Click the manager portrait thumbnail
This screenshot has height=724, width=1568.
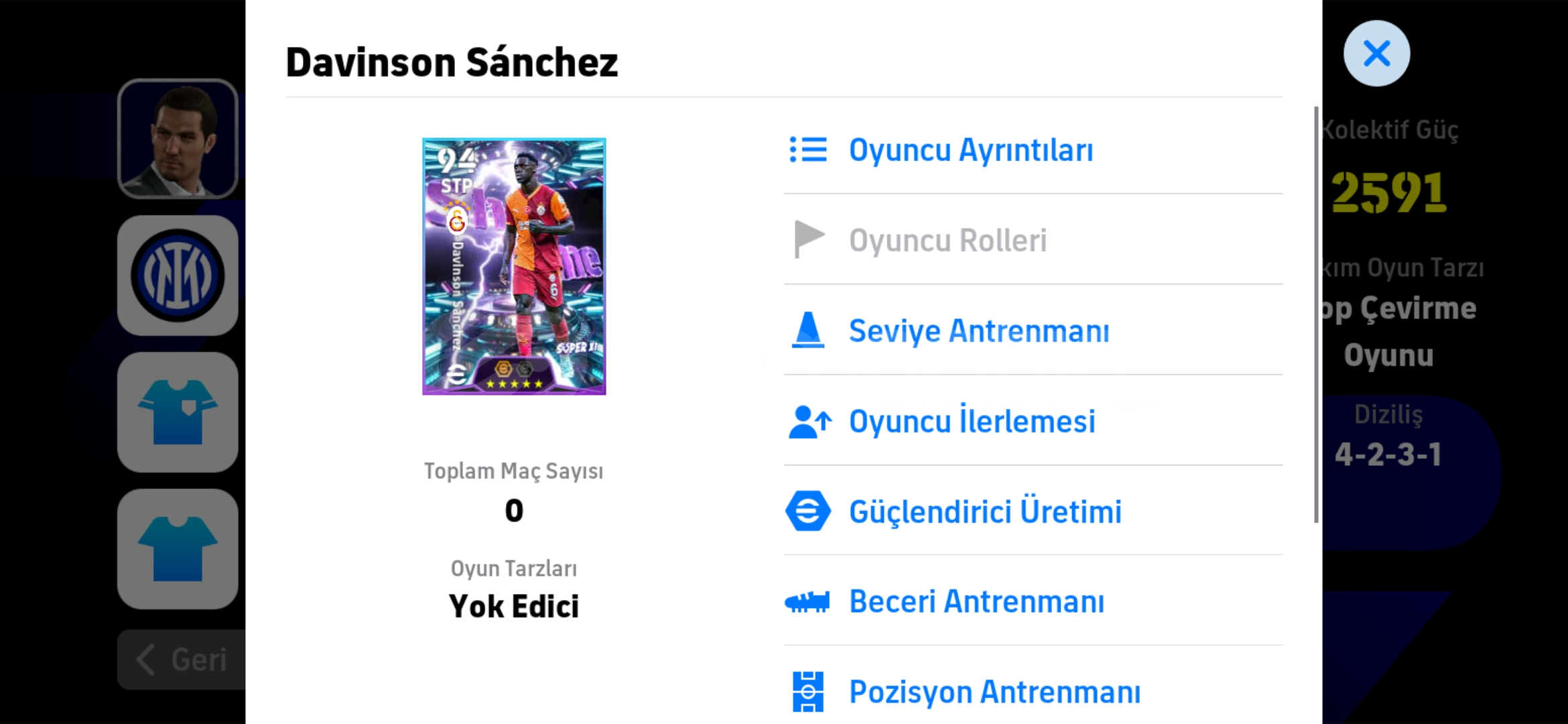[178, 139]
